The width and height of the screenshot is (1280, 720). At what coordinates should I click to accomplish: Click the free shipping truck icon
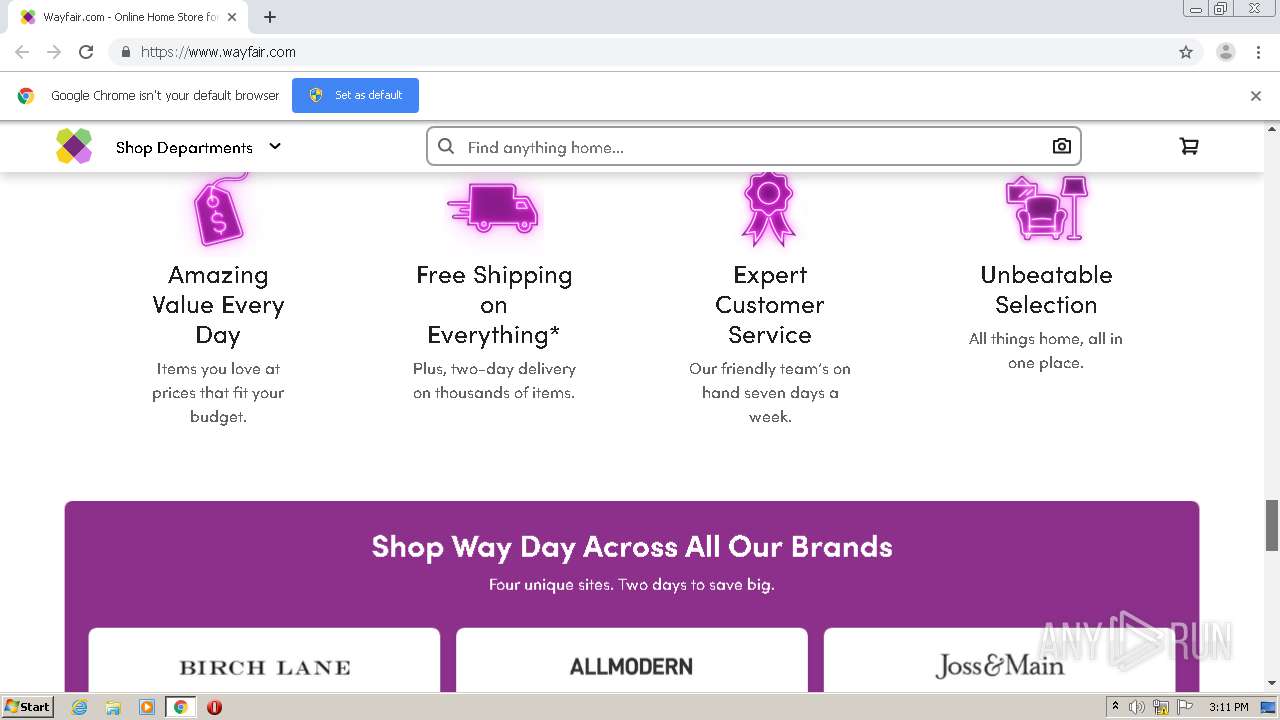[x=493, y=208]
